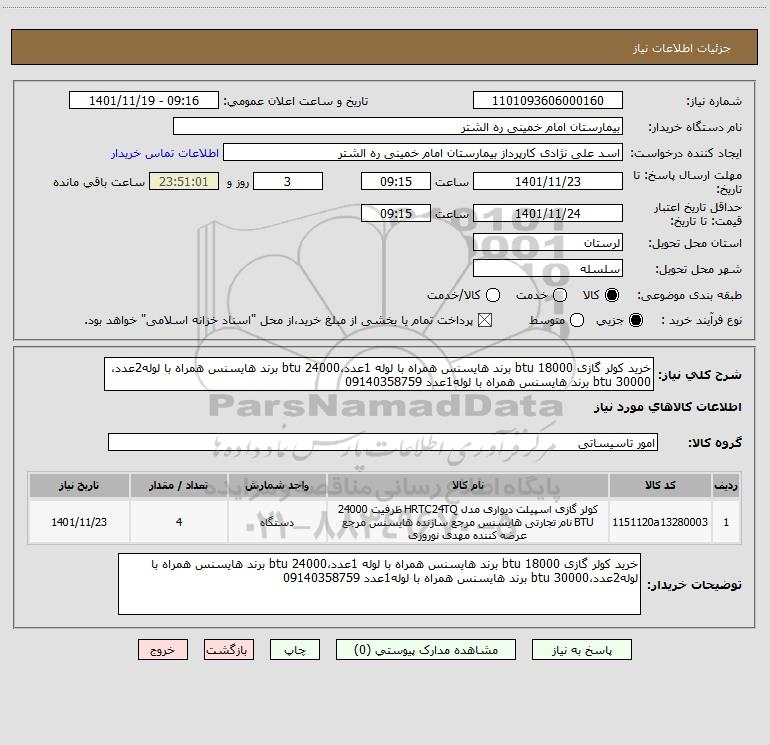770x745 pixels.
Task: Click the شماره نیاز field 1101093606000160
Action: coord(548,101)
